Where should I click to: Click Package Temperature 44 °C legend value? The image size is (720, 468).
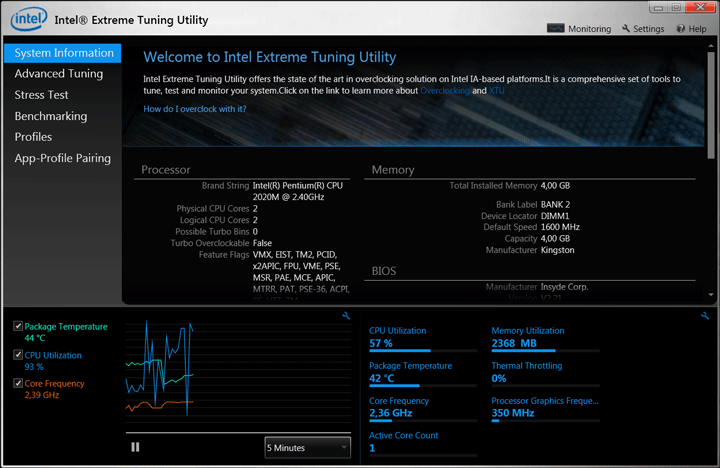click(x=35, y=338)
